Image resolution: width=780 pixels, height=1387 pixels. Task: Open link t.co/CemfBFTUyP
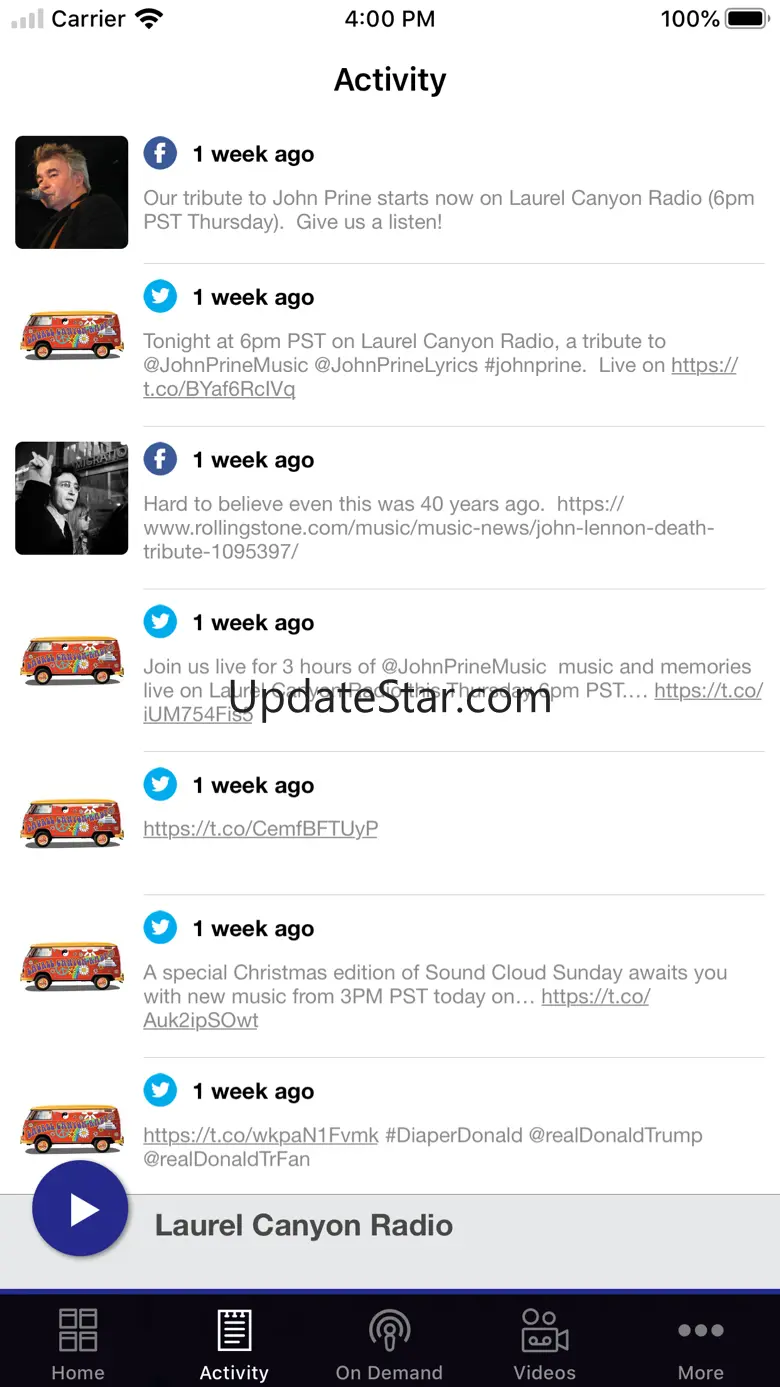click(x=261, y=828)
